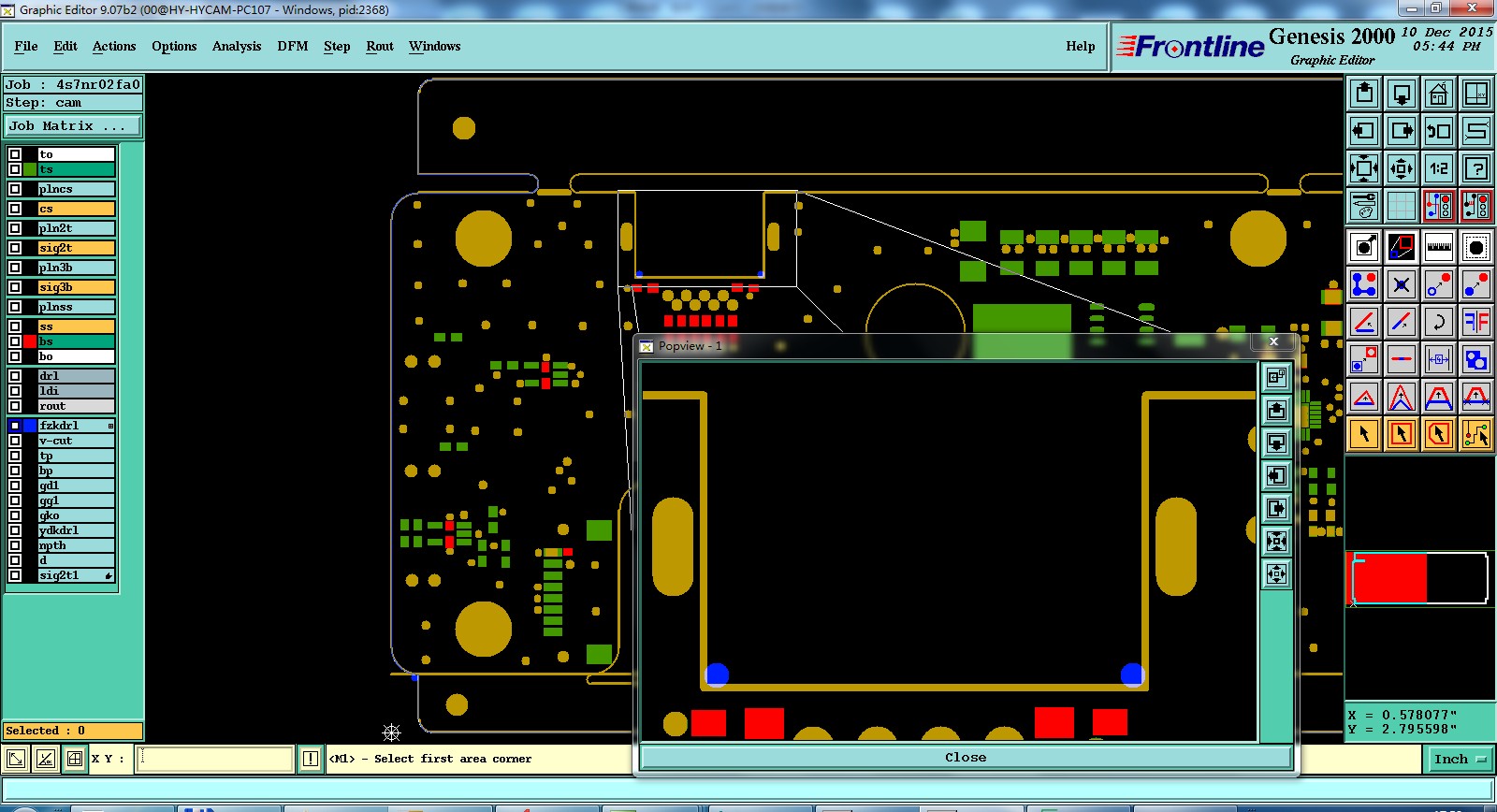Toggle checkbox for layer 'drl'

pos(15,376)
